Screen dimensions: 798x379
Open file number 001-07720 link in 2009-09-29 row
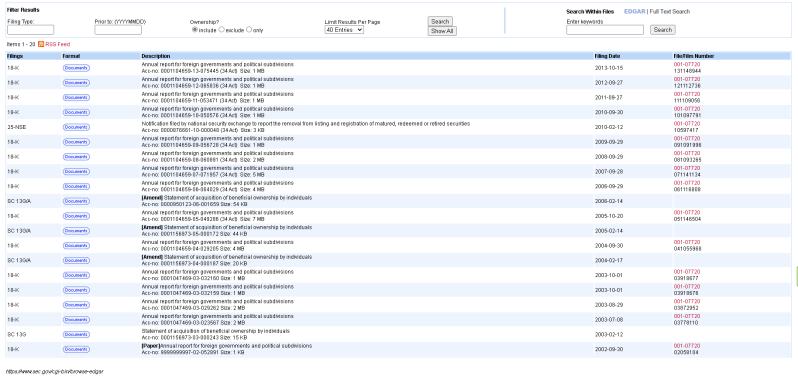coord(687,138)
